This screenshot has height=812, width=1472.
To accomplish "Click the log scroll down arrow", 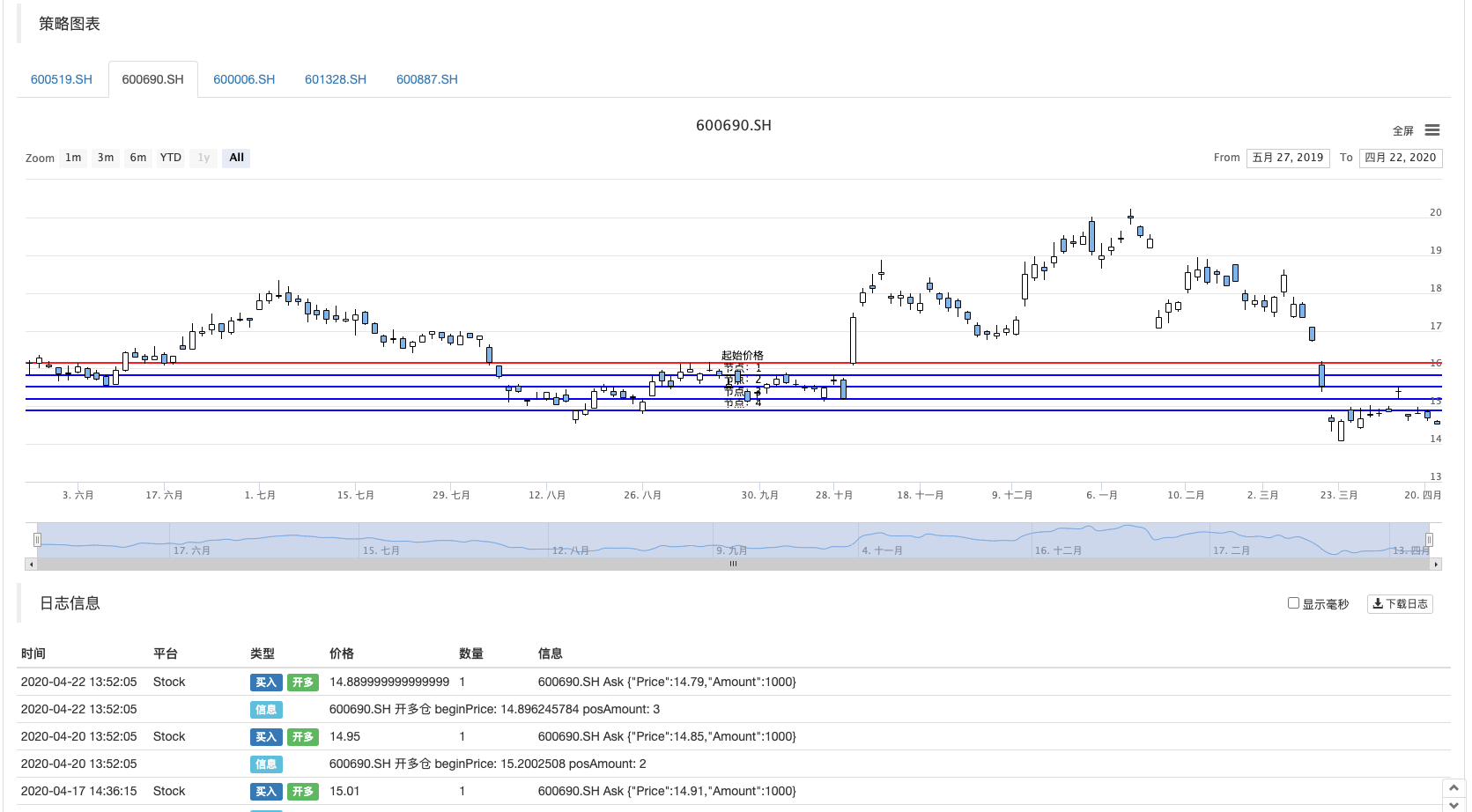I will pyautogui.click(x=1454, y=805).
